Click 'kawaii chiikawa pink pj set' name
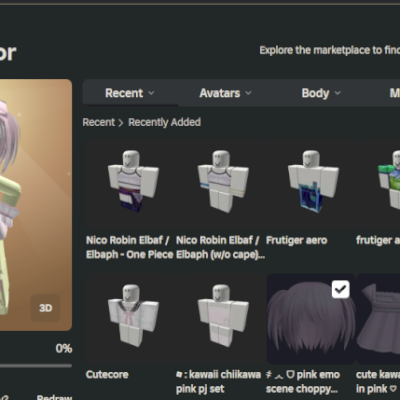Image resolution: width=400 pixels, height=400 pixels. coord(218,382)
